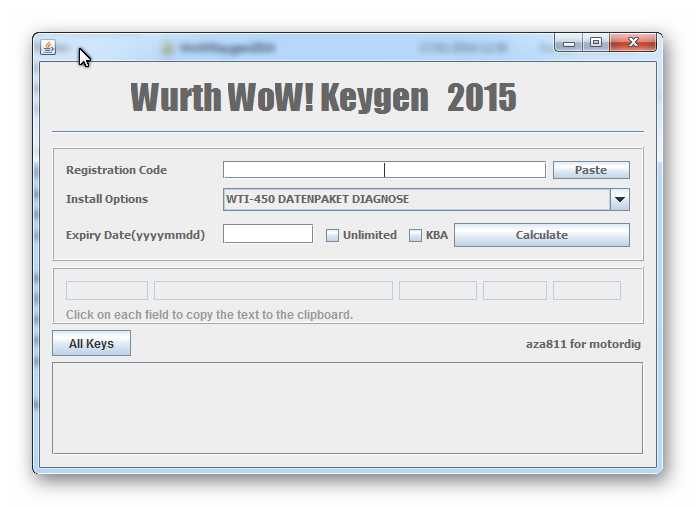This screenshot has width=696, height=507.
Task: Click the Calculate button
Action: click(x=542, y=235)
